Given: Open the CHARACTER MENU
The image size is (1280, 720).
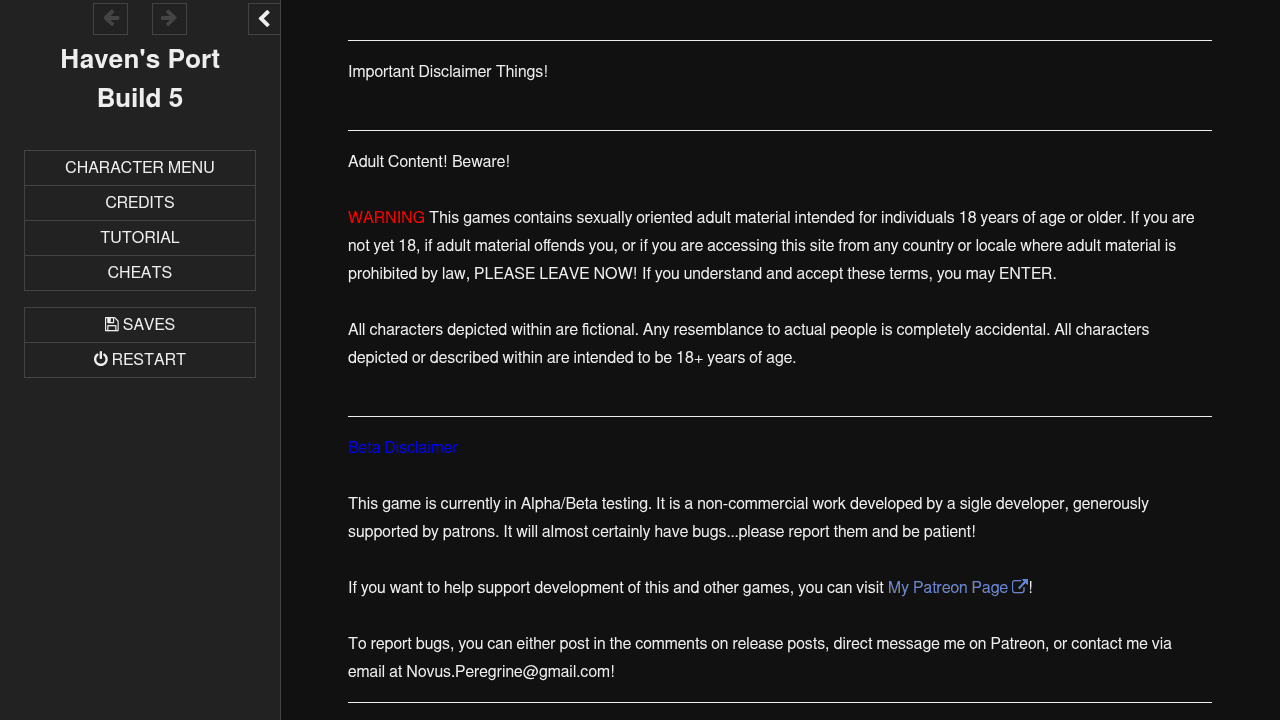Looking at the screenshot, I should tap(140, 168).
